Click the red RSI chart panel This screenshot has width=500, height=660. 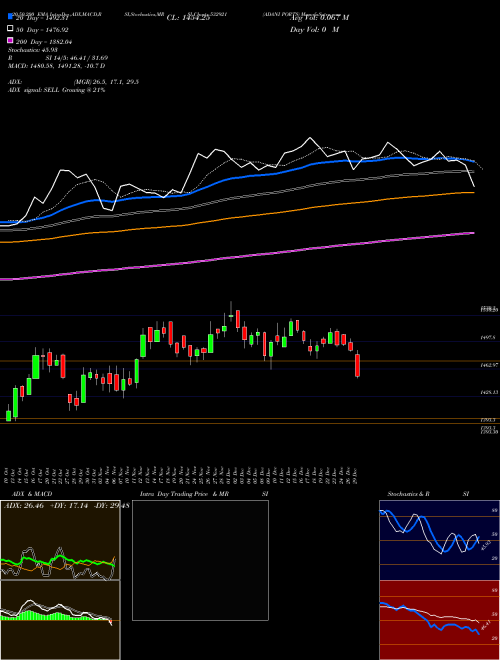point(439,620)
